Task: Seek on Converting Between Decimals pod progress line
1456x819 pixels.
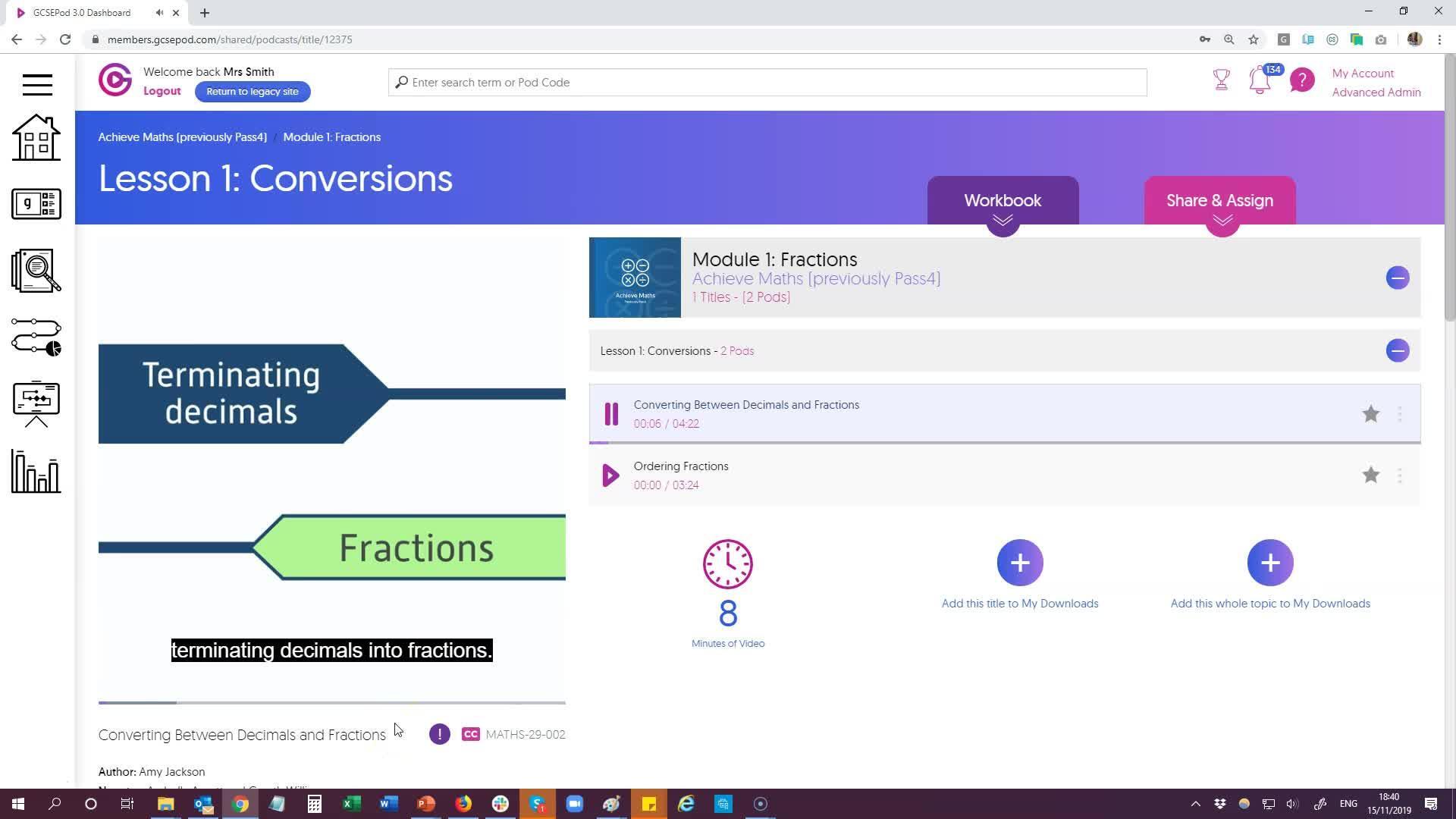Action: coord(1005,442)
